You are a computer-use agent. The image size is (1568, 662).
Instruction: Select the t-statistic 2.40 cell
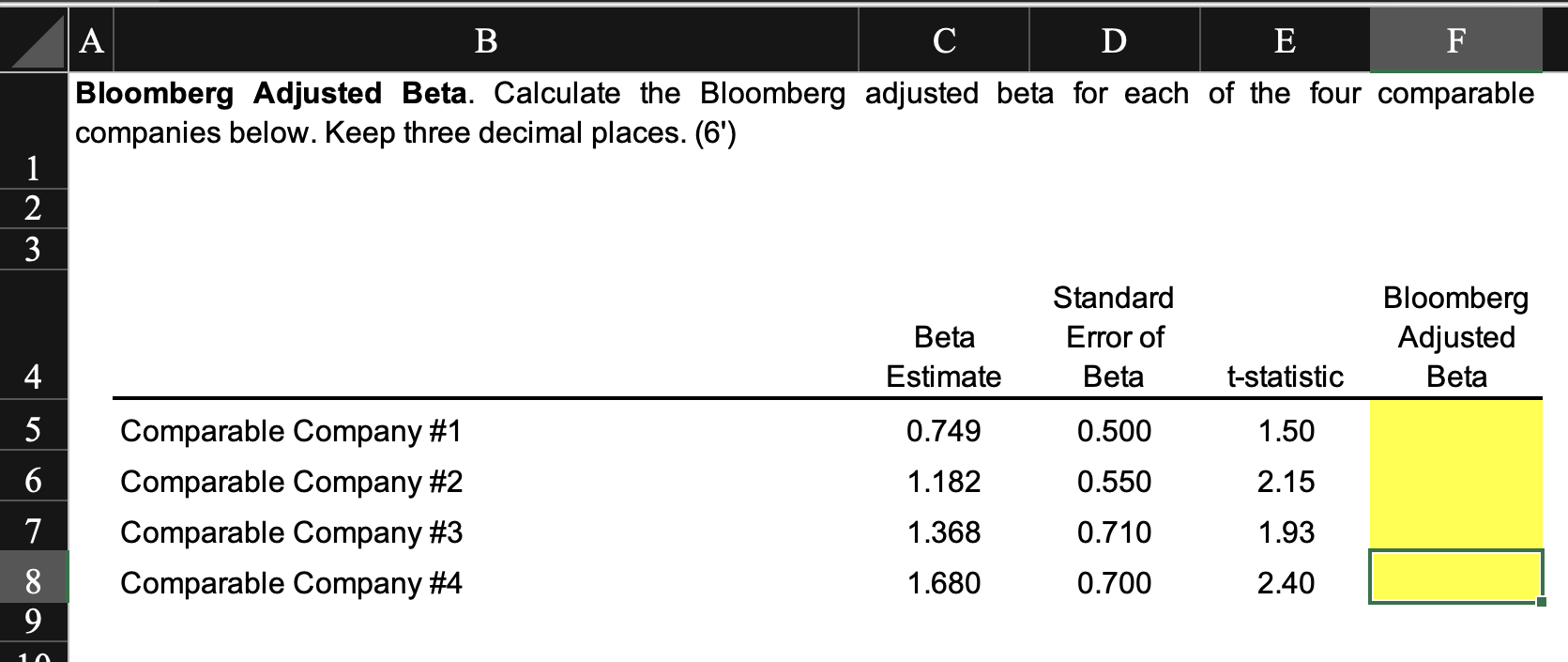point(1285,582)
